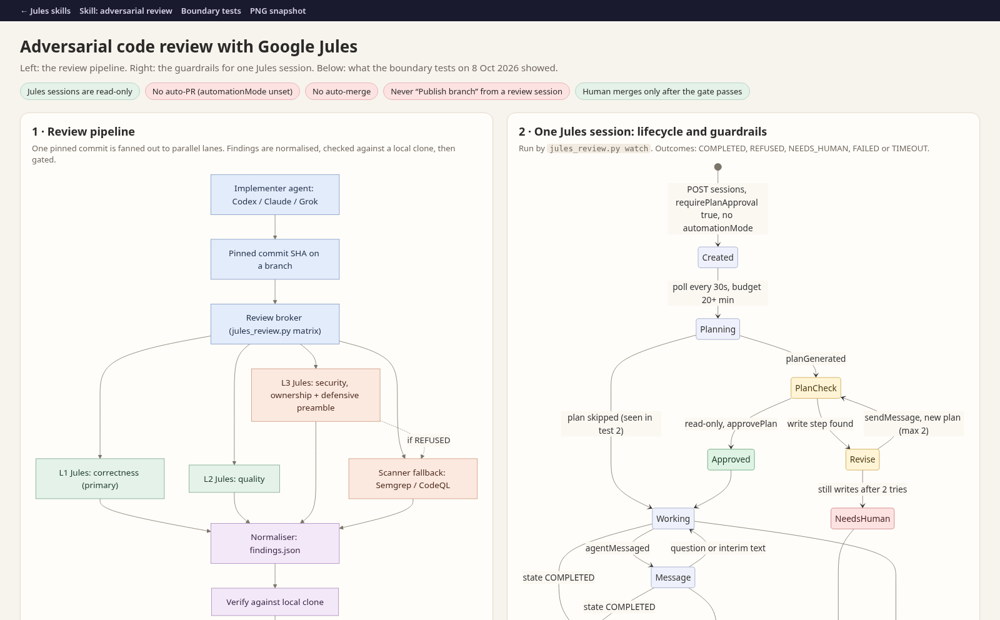Select the Normaliser findings.json node
Image resolution: width=1000 pixels, height=620 pixels.
click(x=275, y=543)
